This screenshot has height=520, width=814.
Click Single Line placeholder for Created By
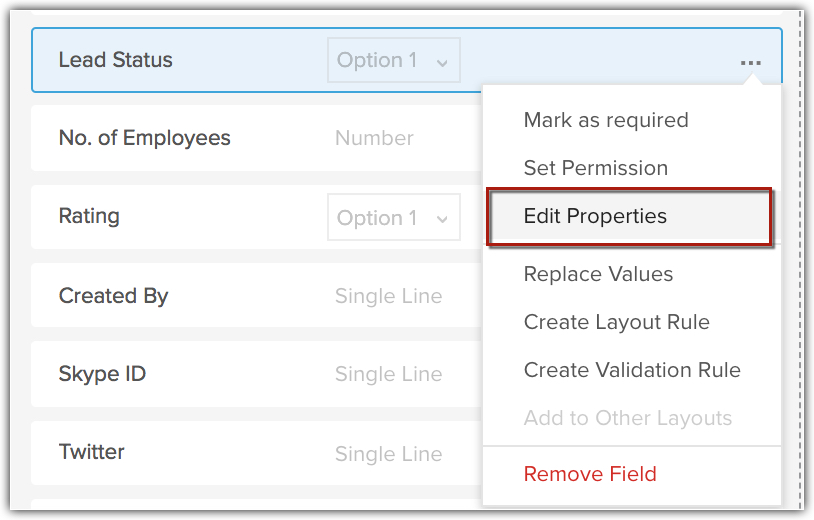coord(388,296)
